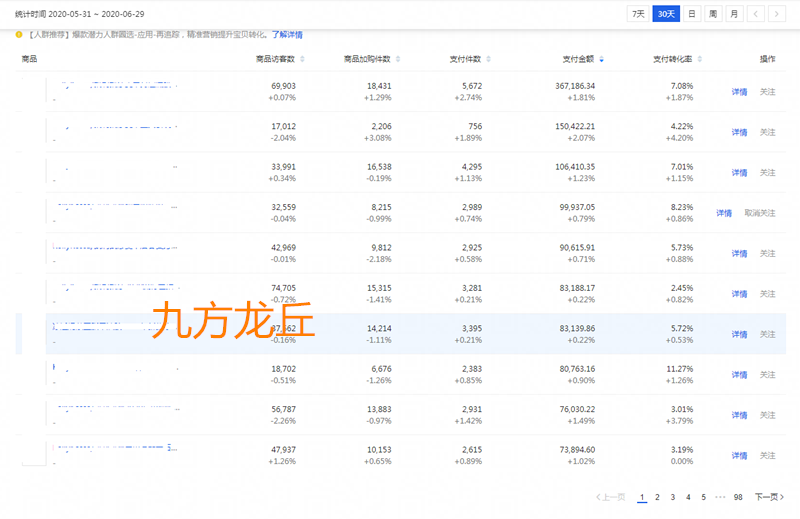Click 关注 for the 80,763.16 row
The width and height of the screenshot is (800, 519).
click(x=767, y=374)
